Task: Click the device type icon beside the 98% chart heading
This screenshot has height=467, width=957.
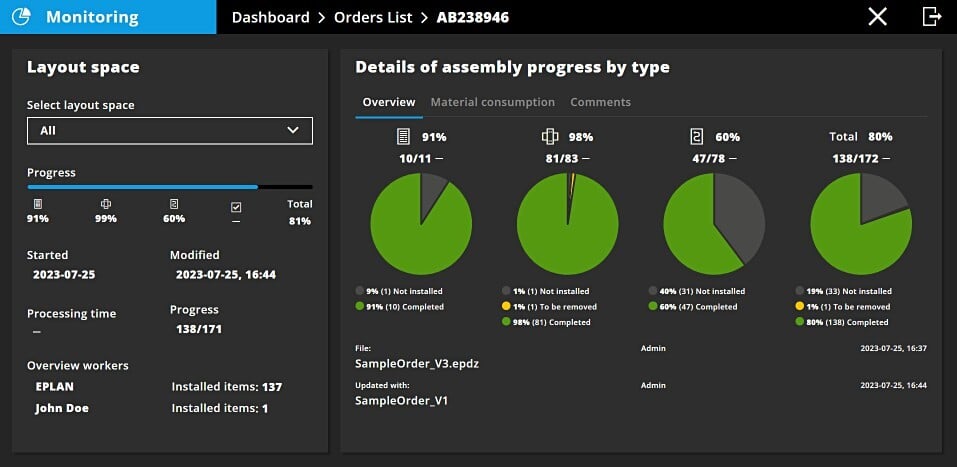Action: (x=549, y=136)
